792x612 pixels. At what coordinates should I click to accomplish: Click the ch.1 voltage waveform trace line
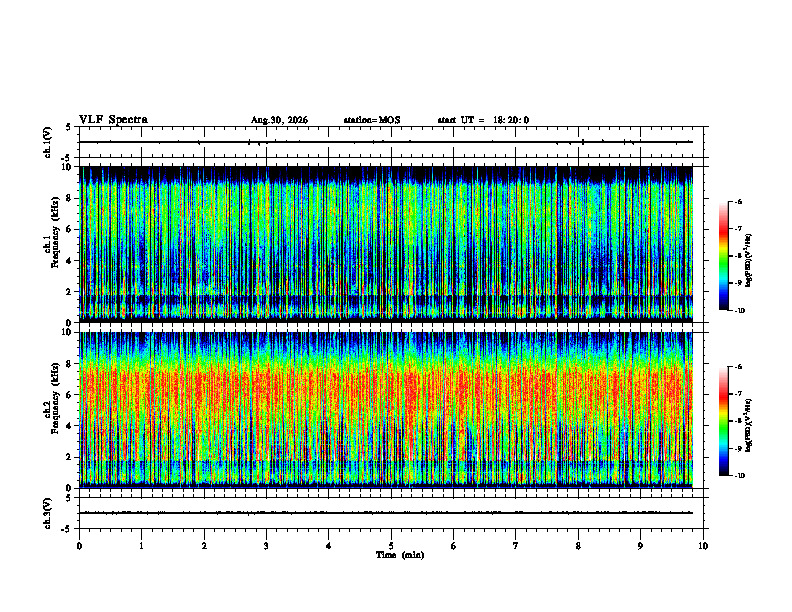tap(386, 142)
